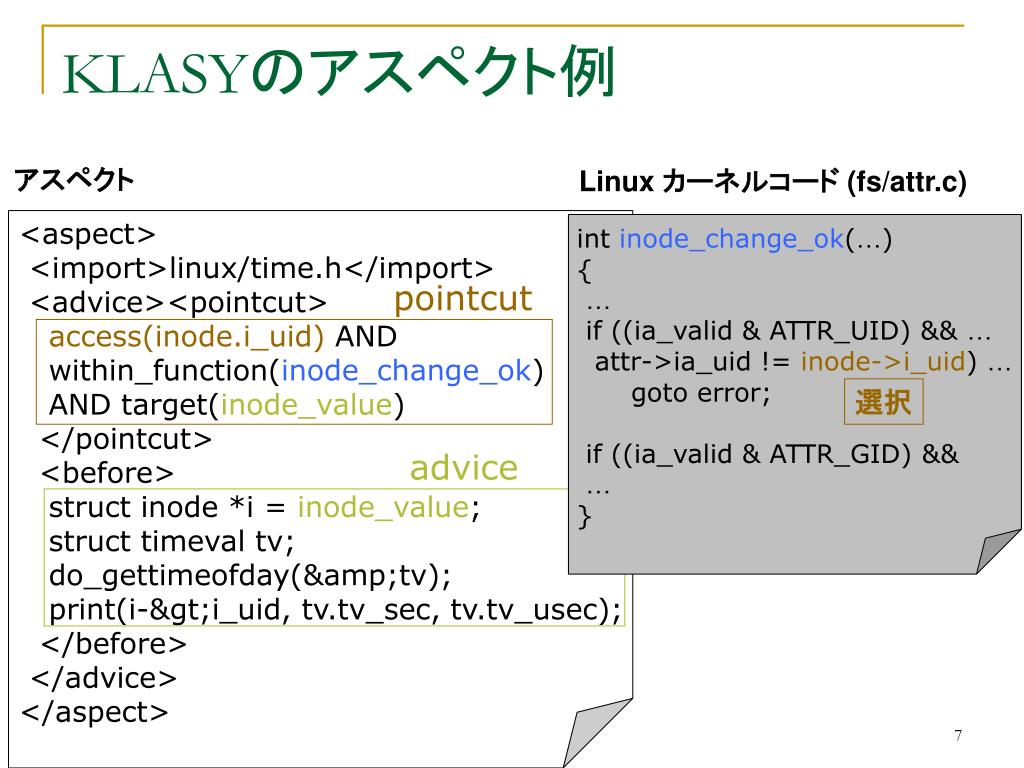The image size is (1024, 768).
Task: Click the opening '<aspect>' line
Action: pyautogui.click(x=88, y=234)
